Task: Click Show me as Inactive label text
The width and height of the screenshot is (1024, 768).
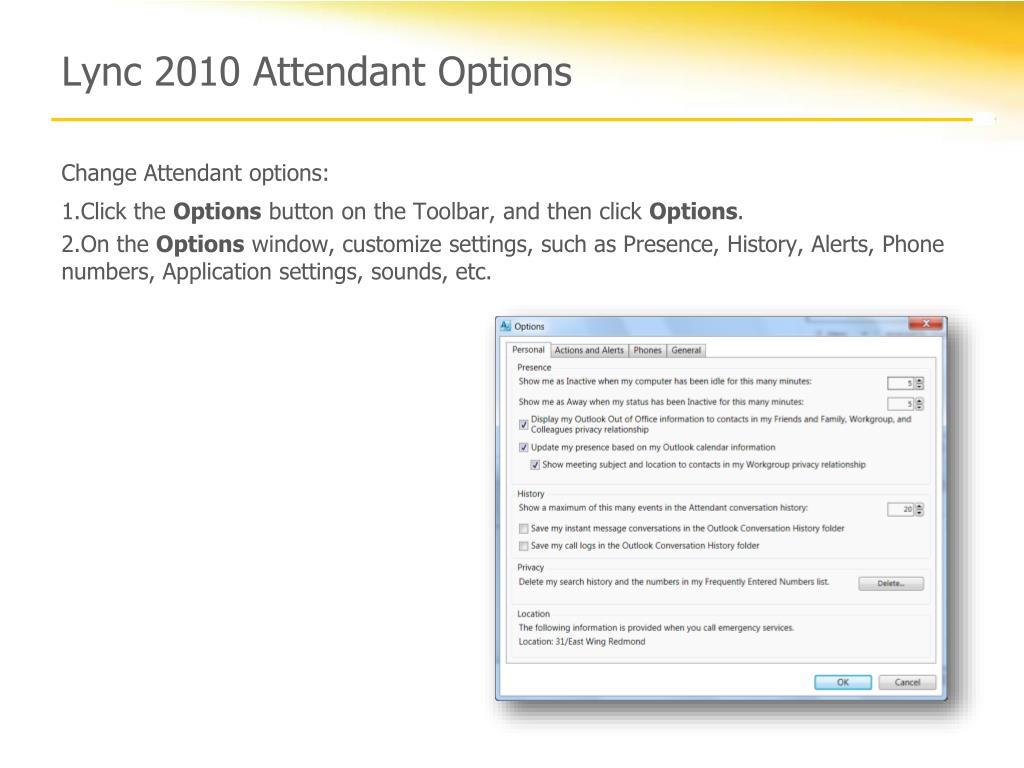Action: click(x=665, y=381)
